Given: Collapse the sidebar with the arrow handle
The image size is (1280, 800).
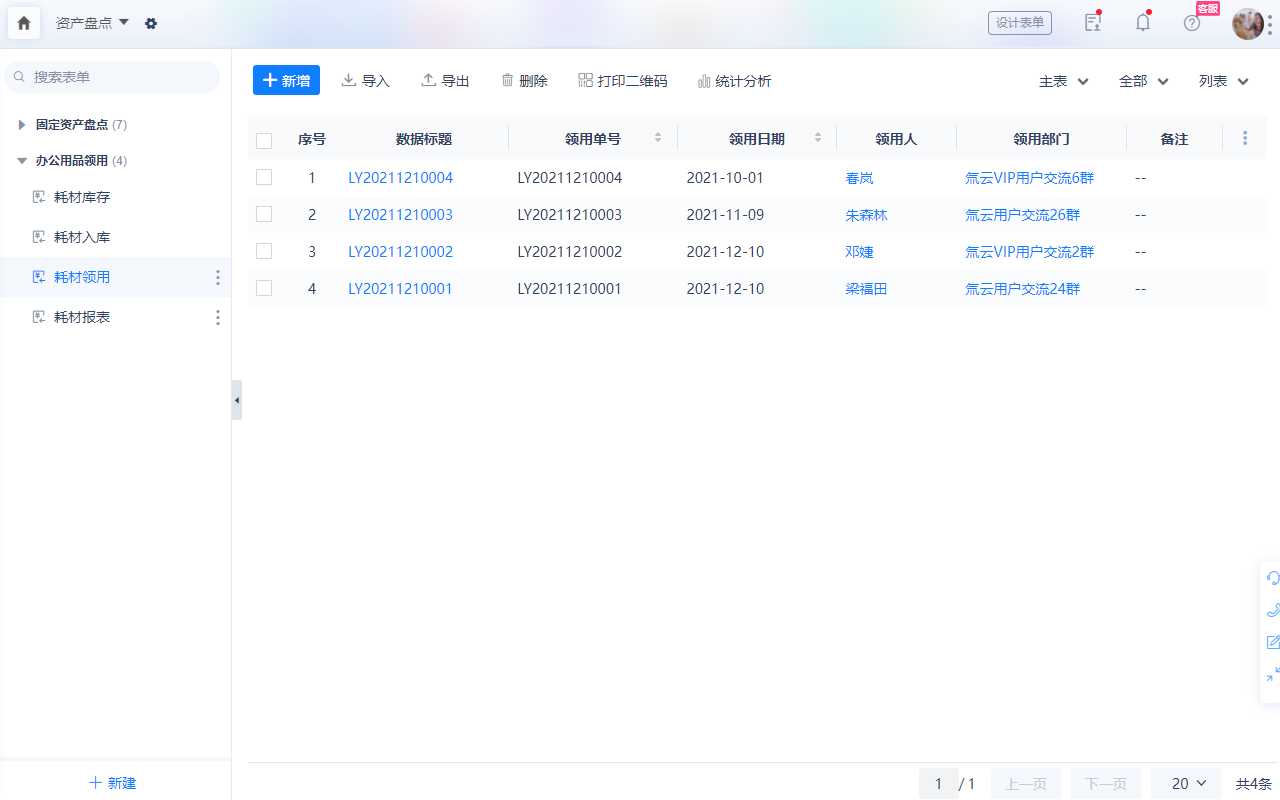Looking at the screenshot, I should (236, 400).
